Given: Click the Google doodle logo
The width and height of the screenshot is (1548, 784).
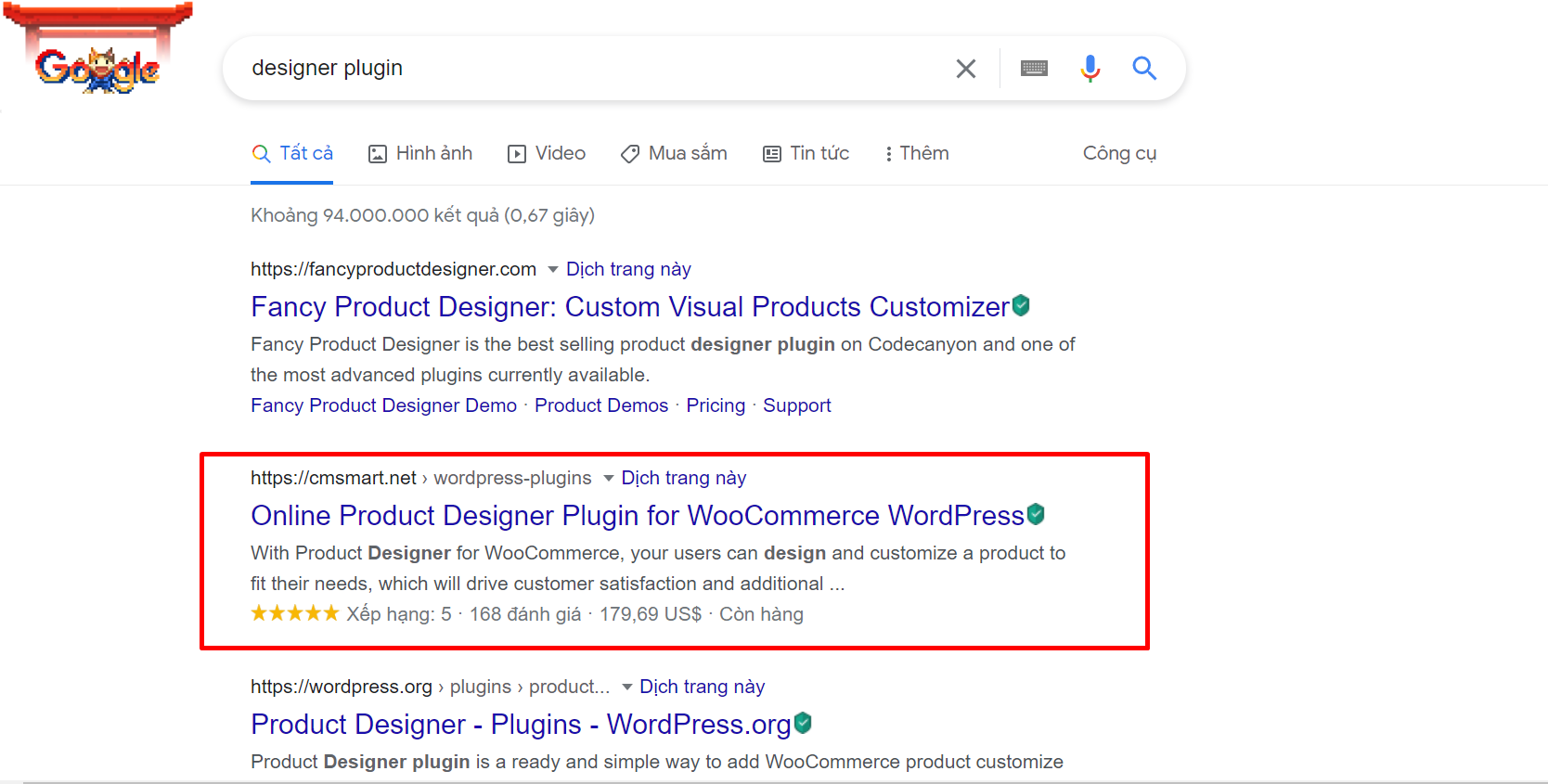Looking at the screenshot, I should pos(97,48).
